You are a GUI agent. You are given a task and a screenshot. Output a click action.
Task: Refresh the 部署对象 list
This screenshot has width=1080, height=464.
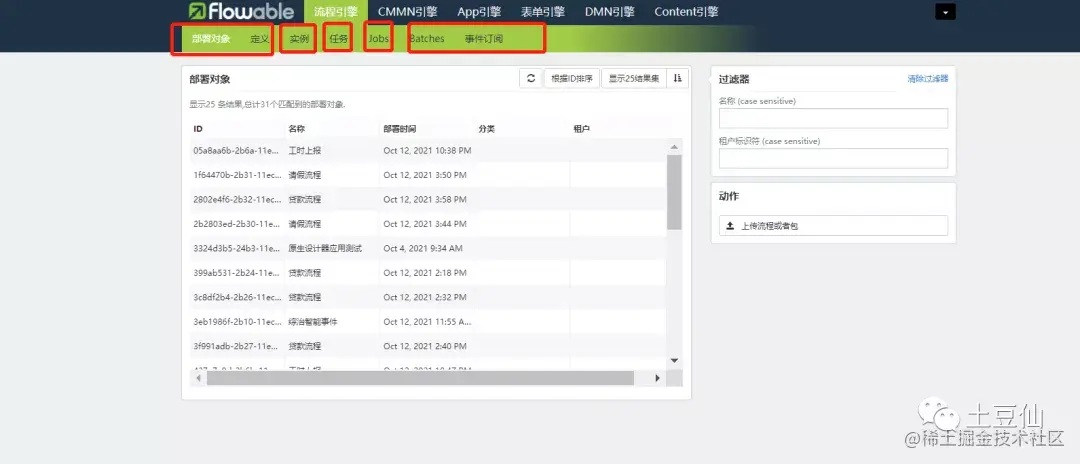pos(531,78)
